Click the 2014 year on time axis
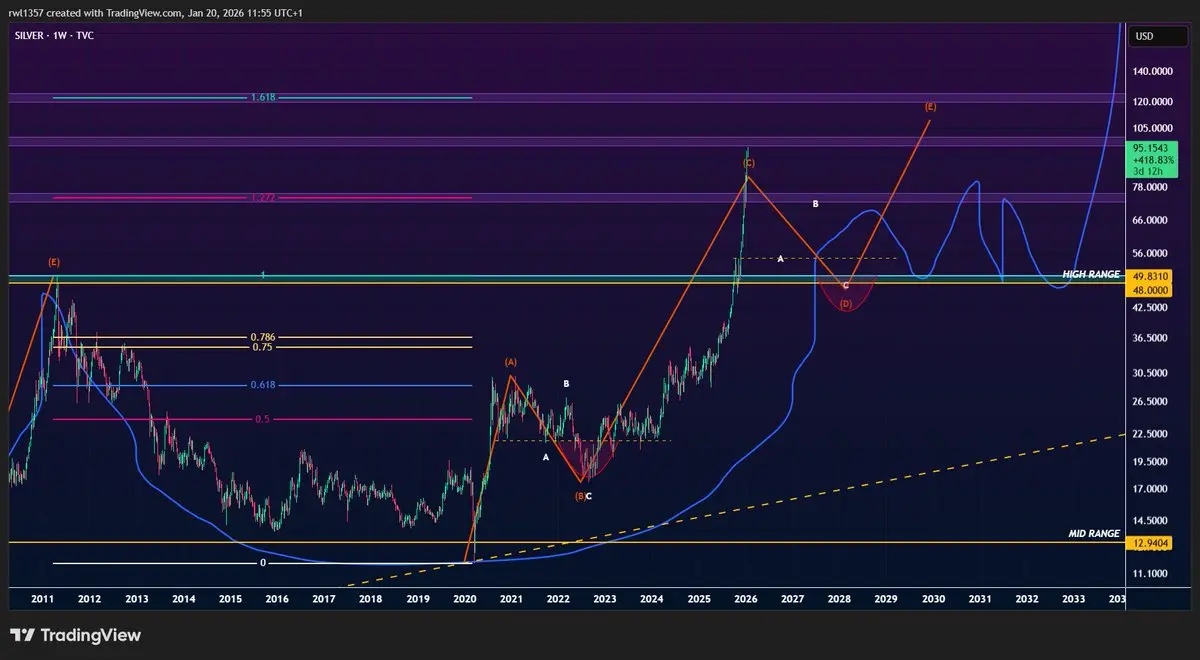Image resolution: width=1200 pixels, height=660 pixels. click(183, 599)
